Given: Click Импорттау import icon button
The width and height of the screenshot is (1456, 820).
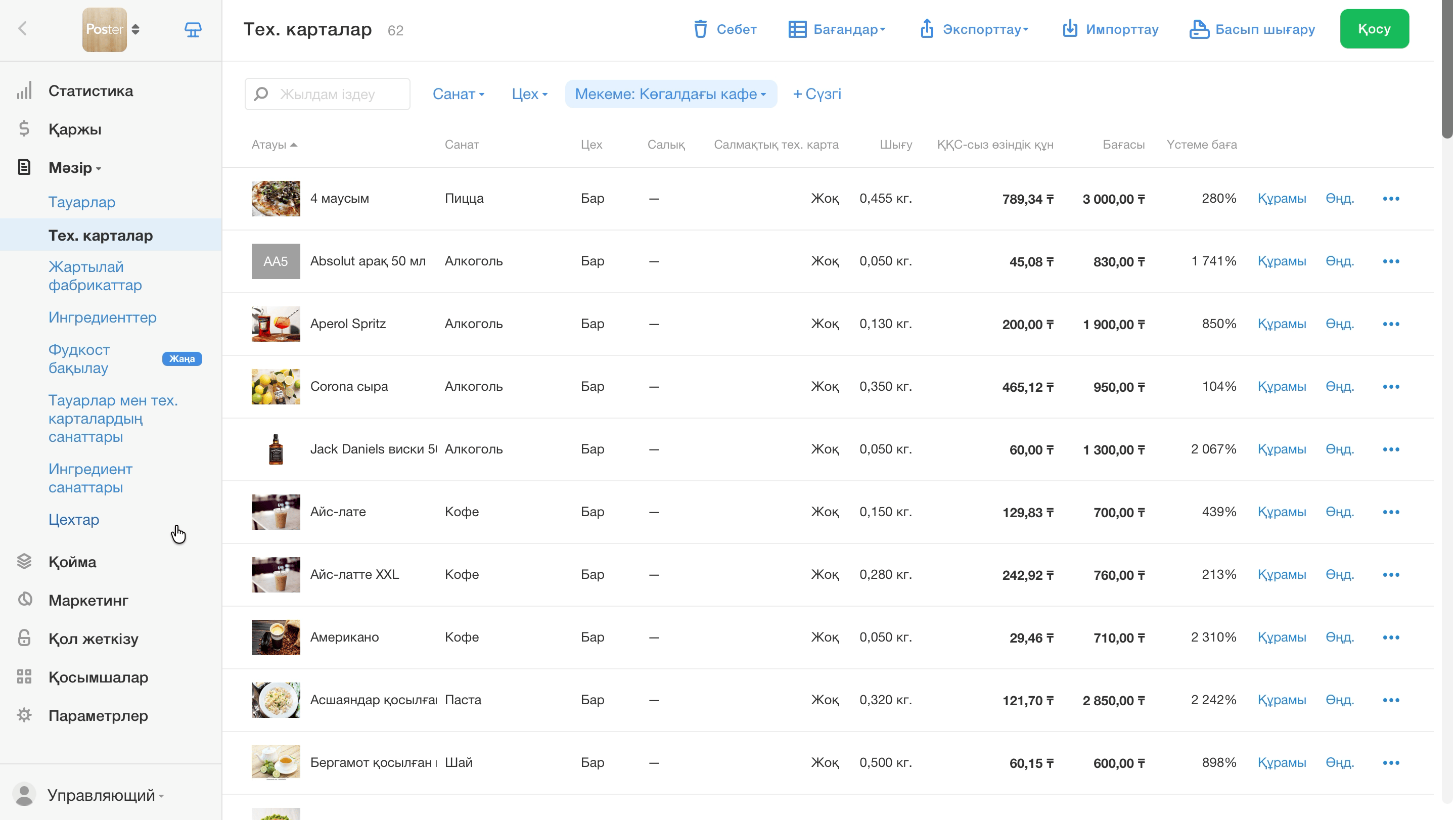Looking at the screenshot, I should click(1110, 29).
